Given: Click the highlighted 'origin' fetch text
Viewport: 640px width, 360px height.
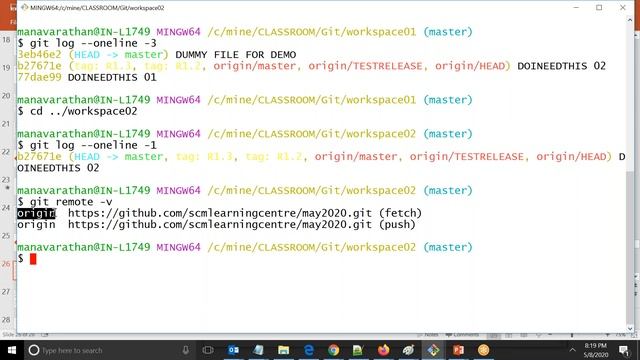Looking at the screenshot, I should coord(36,213).
